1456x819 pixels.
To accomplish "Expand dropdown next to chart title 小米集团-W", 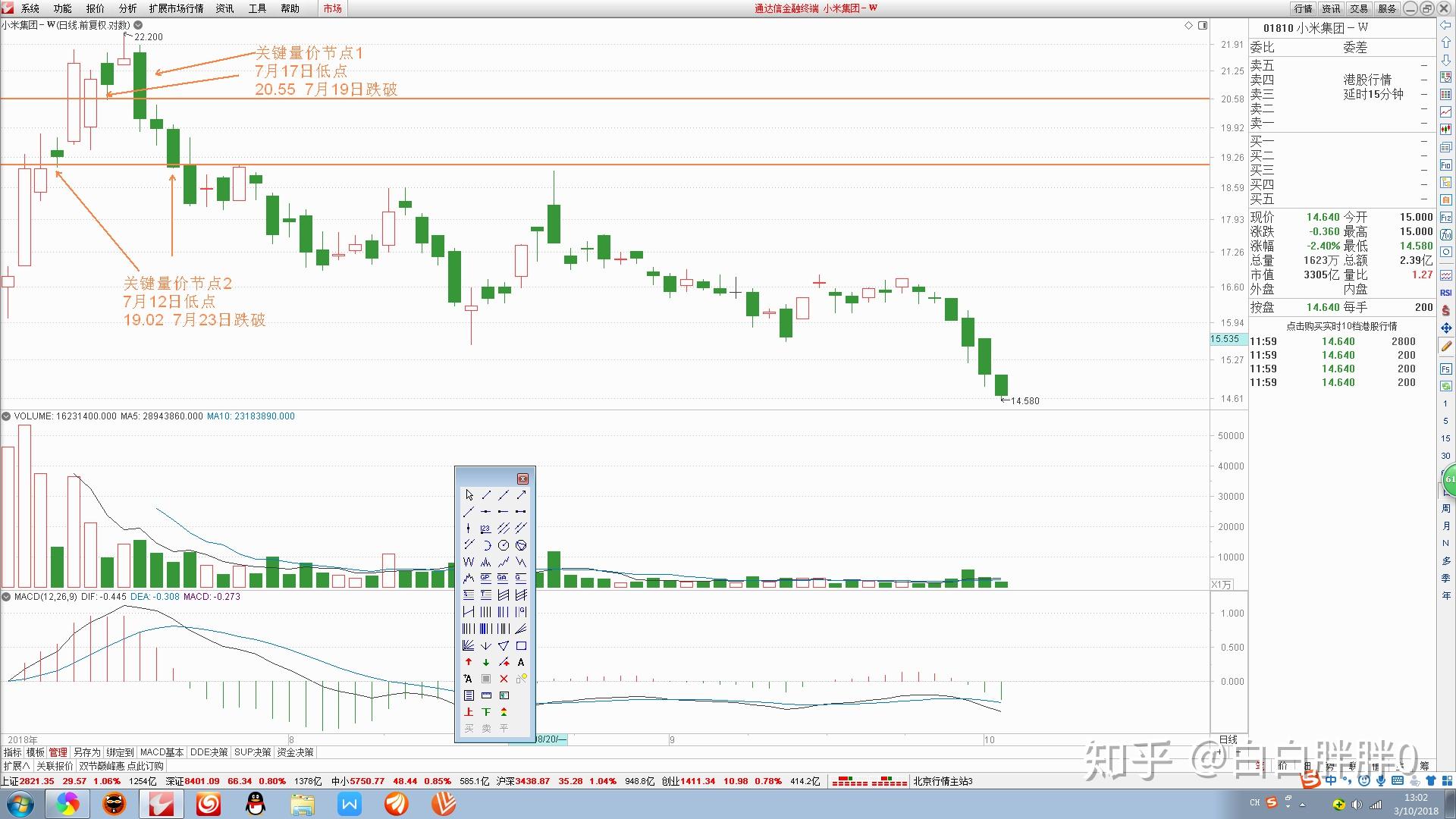I will click(x=138, y=25).
